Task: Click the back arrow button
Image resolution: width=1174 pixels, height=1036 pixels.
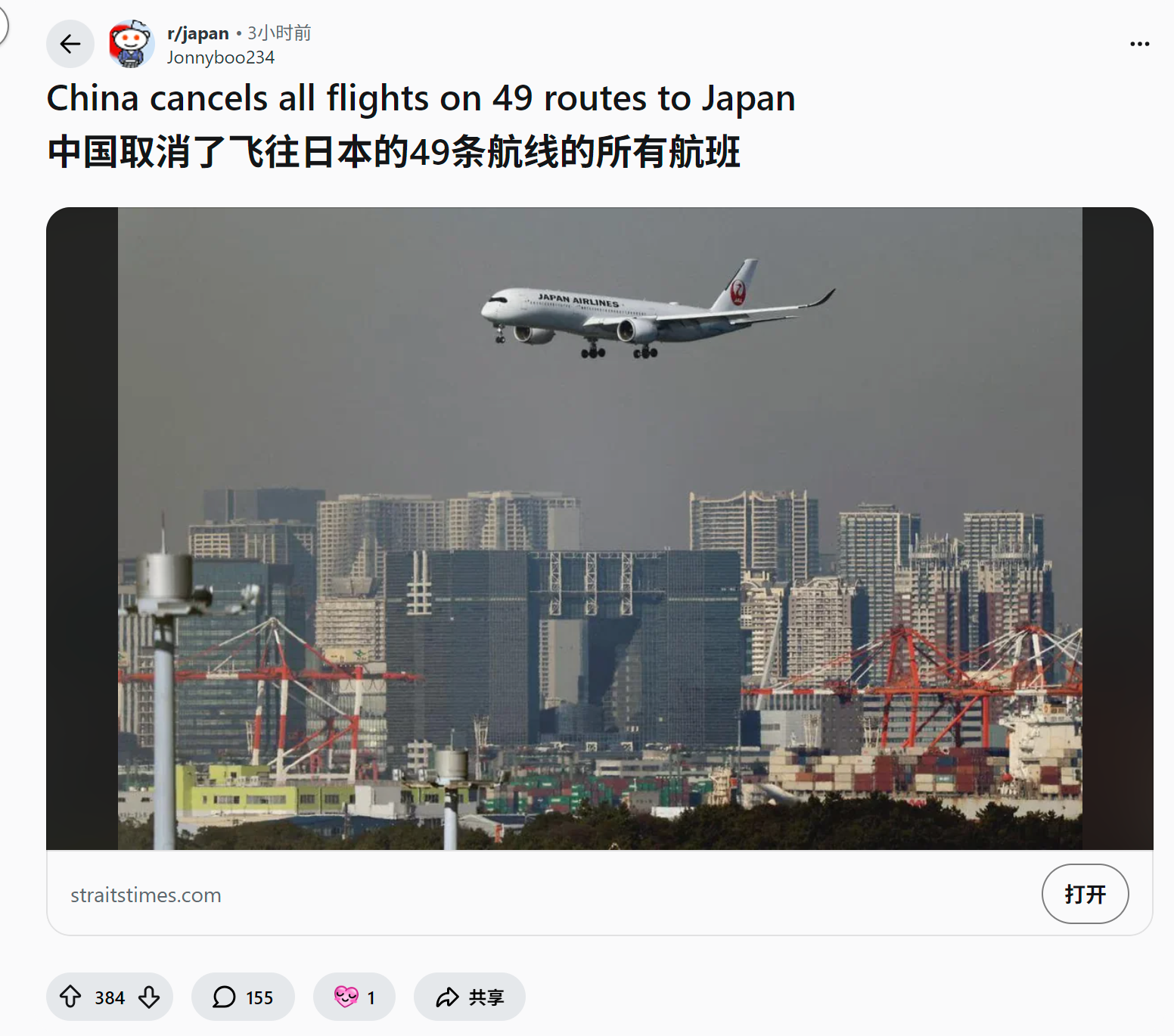Action: [70, 44]
